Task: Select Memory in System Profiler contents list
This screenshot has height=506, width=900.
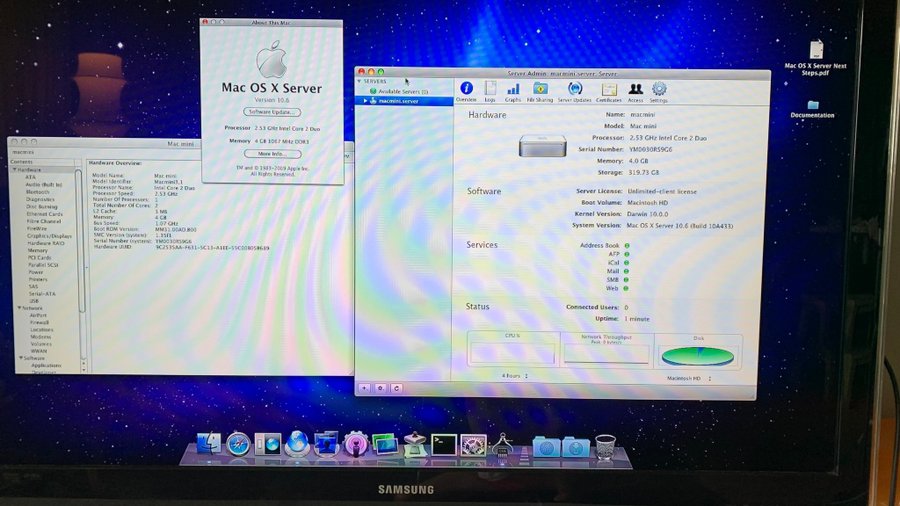Action: [38, 251]
